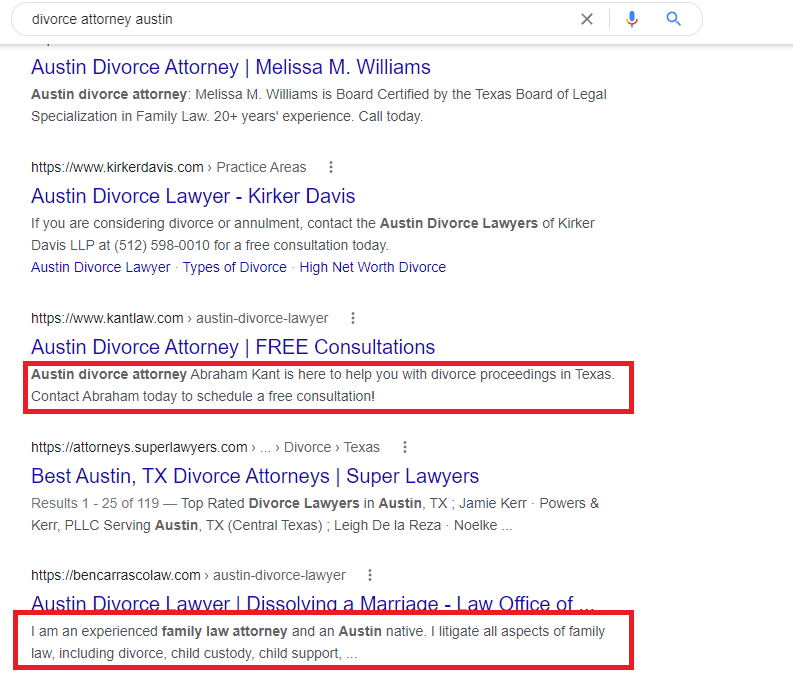Open three-dot menu next to kirkerdavis.com result
The width and height of the screenshot is (793, 679).
[331, 167]
